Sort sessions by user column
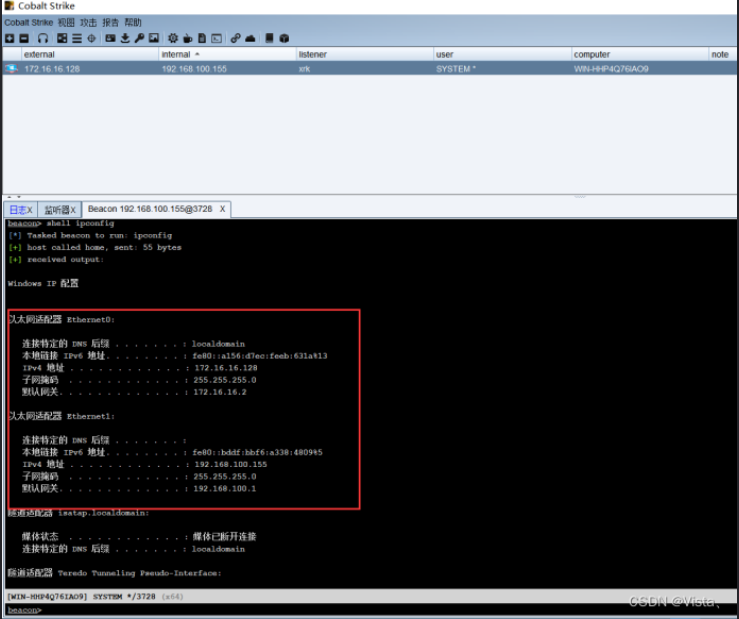The width and height of the screenshot is (739, 619). [502, 54]
